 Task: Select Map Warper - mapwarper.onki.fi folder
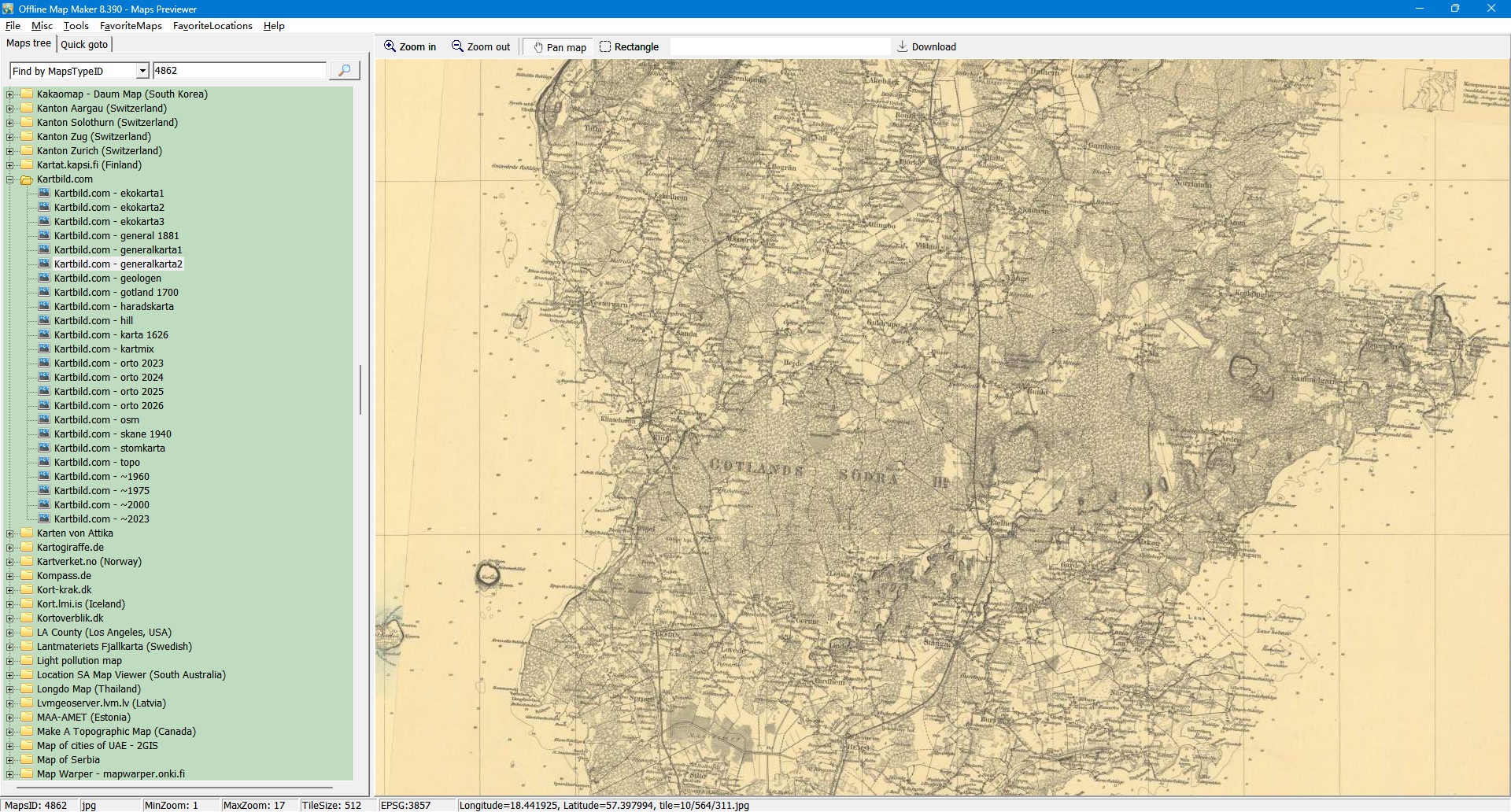[x=111, y=774]
